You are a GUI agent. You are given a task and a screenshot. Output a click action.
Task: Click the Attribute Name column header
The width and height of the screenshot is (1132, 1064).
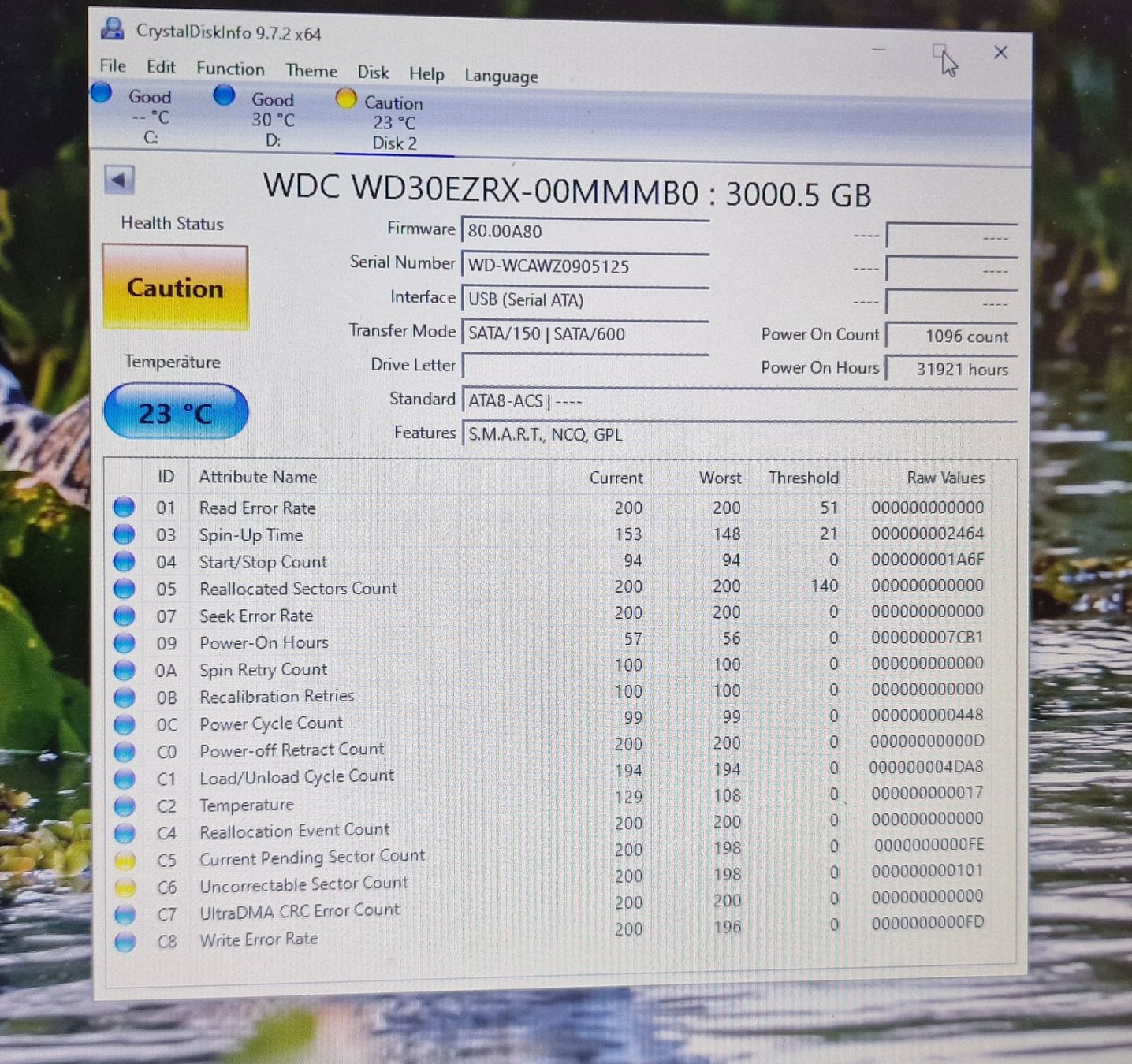click(258, 476)
